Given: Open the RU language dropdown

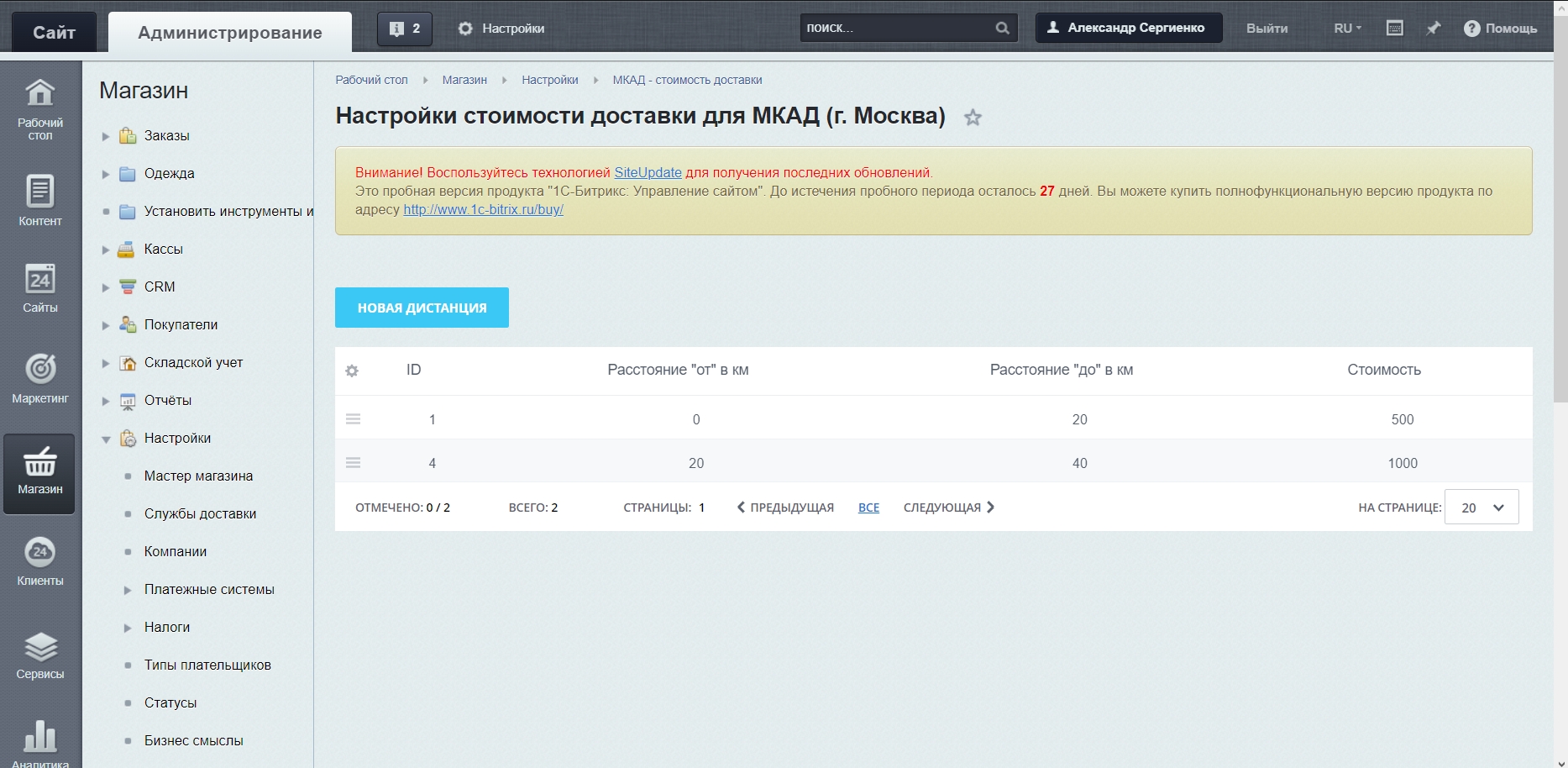Looking at the screenshot, I should coord(1347,29).
